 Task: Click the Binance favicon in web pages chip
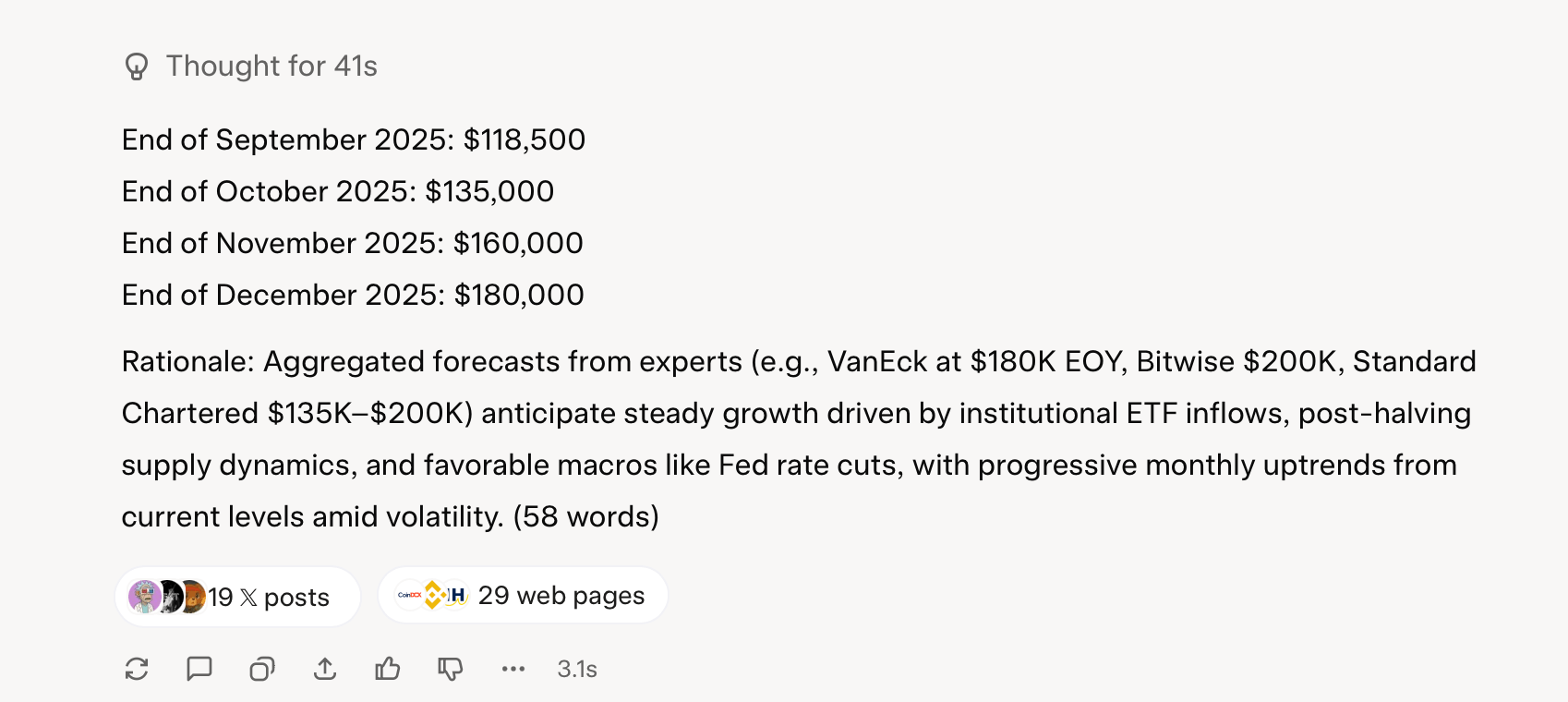[x=432, y=596]
